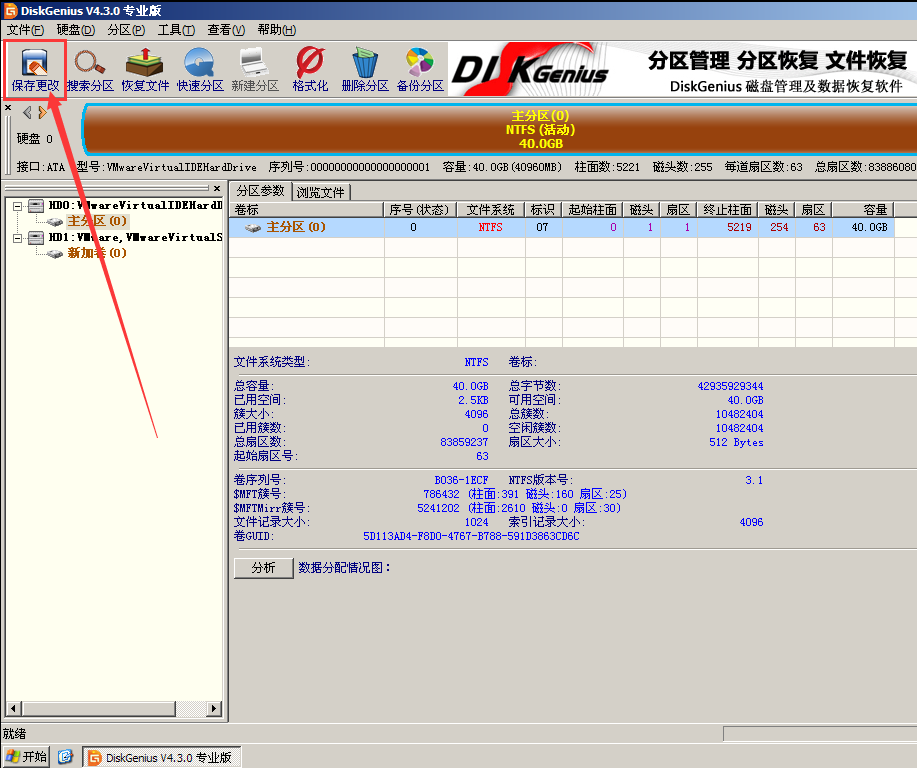Launch the 恢复文件 (Recover Files) tool
This screenshot has width=917, height=768.
pos(145,69)
